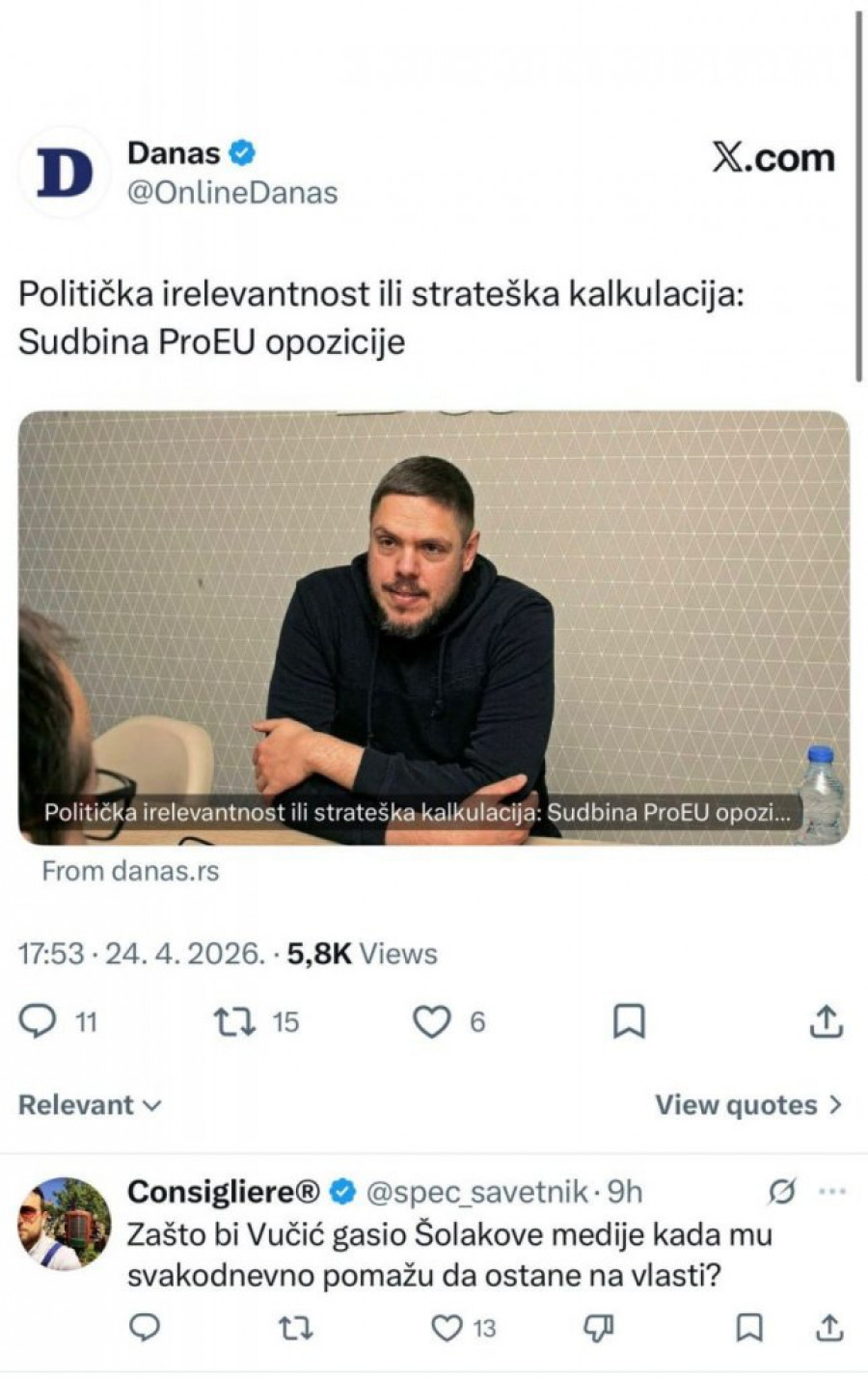Share the Danas tweet

click(x=826, y=1021)
